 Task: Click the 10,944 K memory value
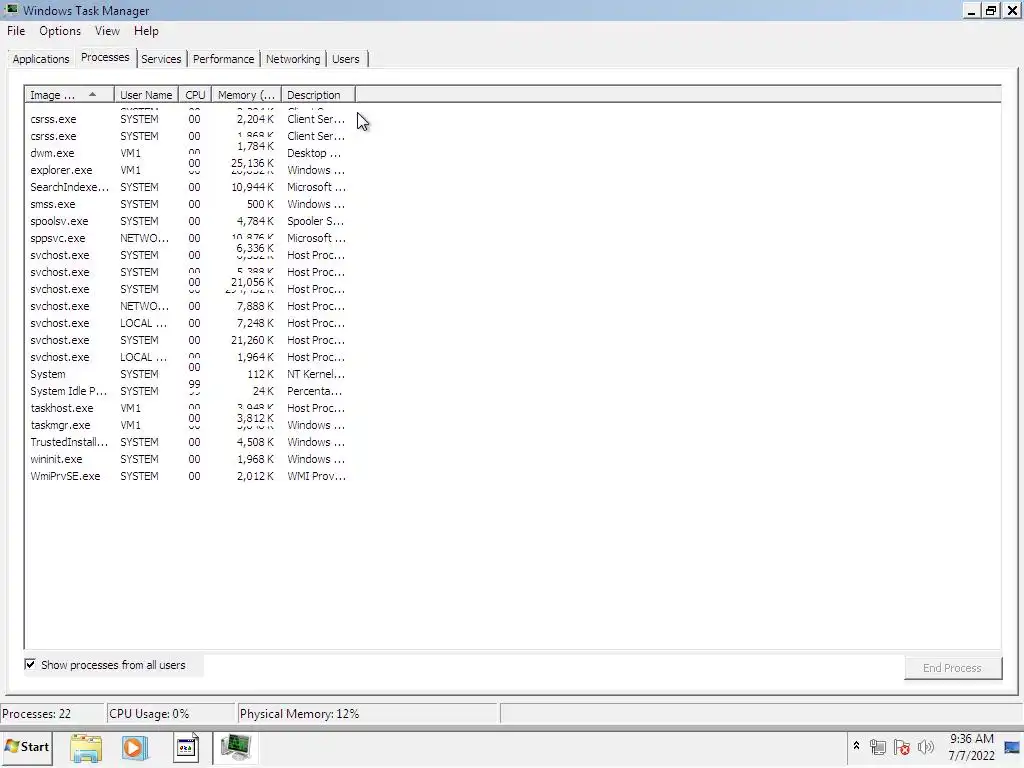(252, 187)
